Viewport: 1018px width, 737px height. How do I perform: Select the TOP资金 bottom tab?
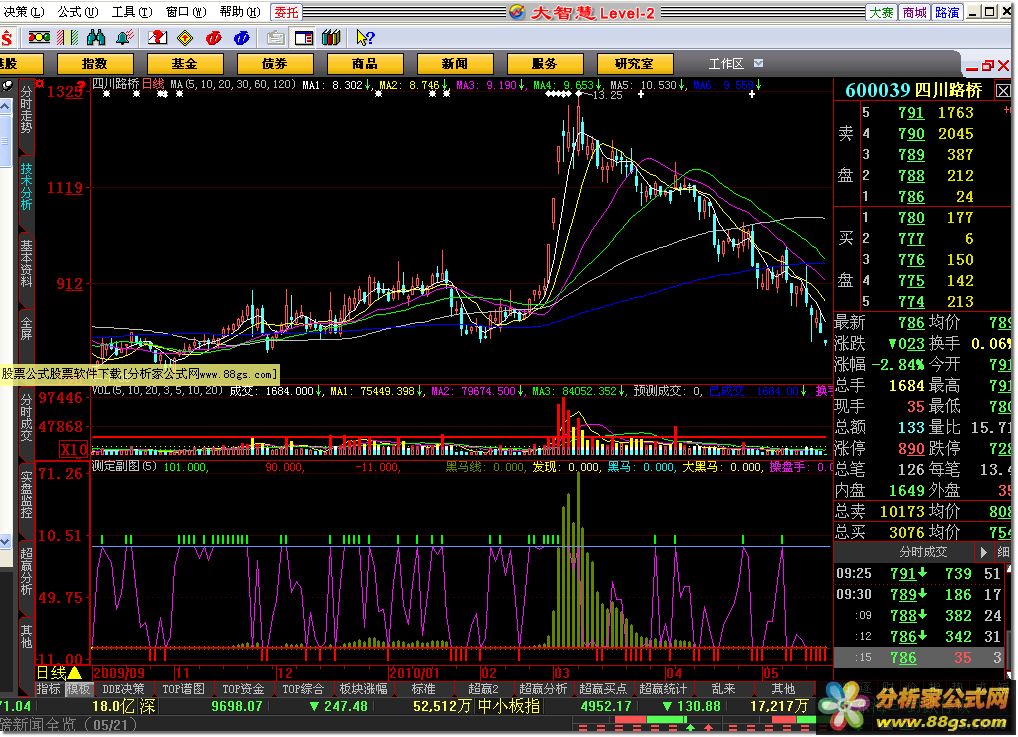(x=243, y=689)
